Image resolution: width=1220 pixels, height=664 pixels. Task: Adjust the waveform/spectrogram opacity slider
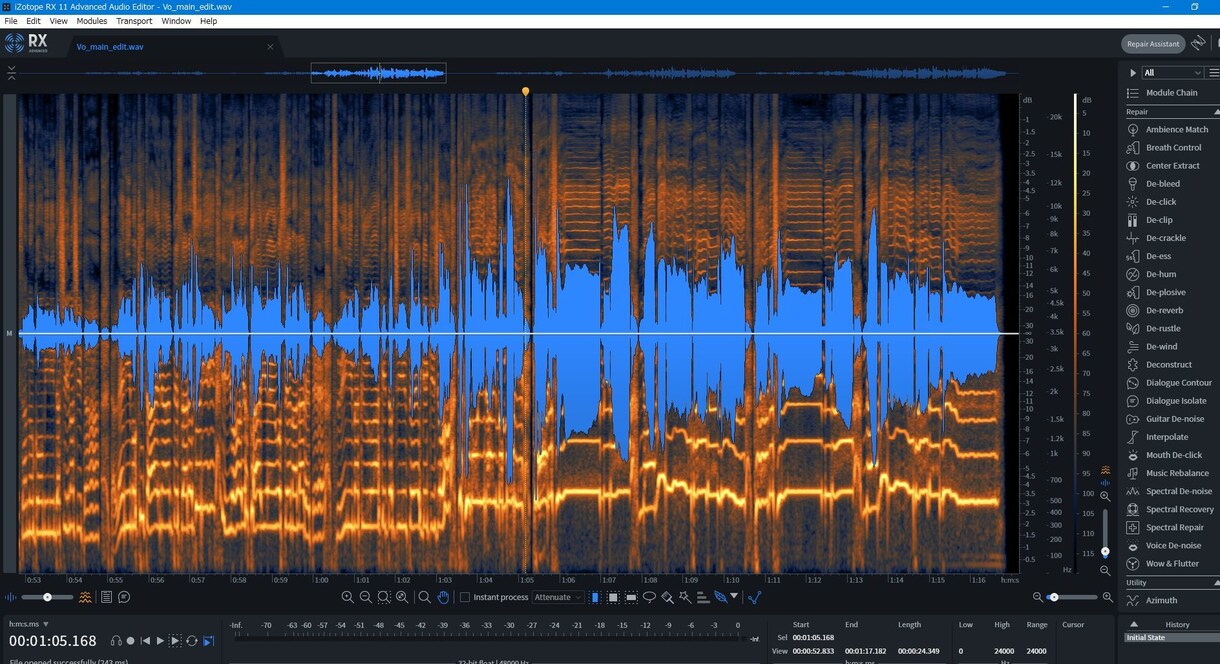[47, 597]
